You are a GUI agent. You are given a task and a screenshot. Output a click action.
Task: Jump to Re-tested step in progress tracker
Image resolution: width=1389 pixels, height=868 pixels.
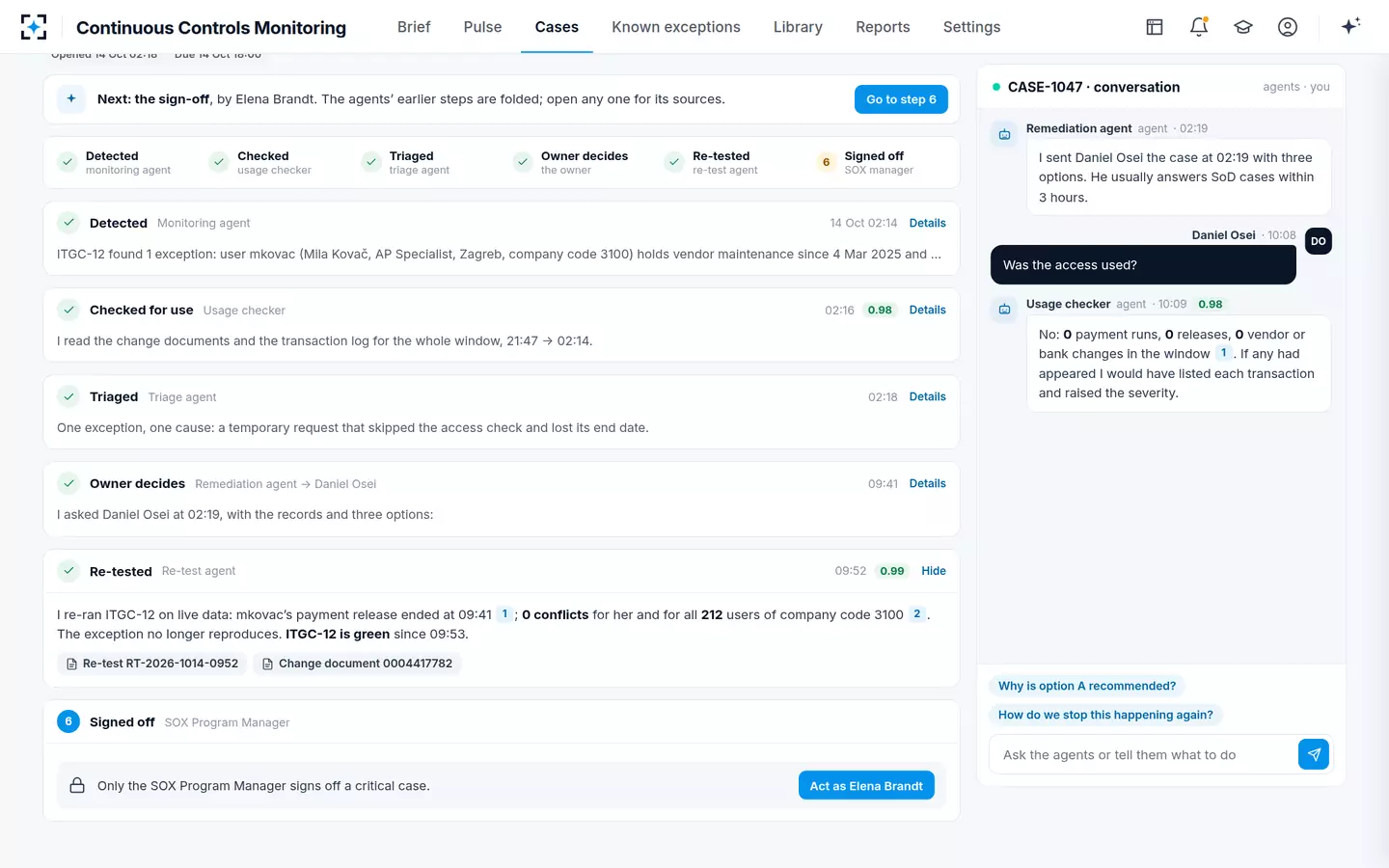[711, 162]
